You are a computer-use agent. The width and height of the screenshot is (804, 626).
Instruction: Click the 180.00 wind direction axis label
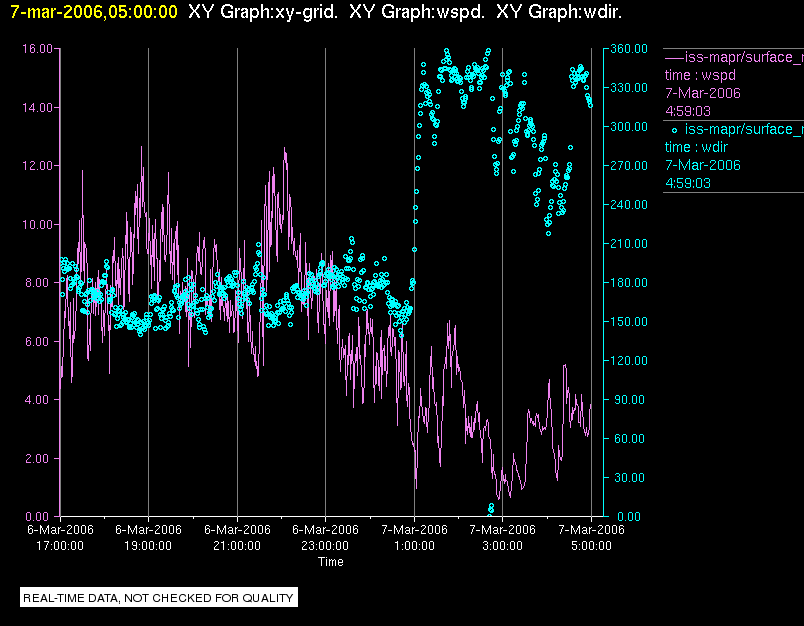click(629, 282)
